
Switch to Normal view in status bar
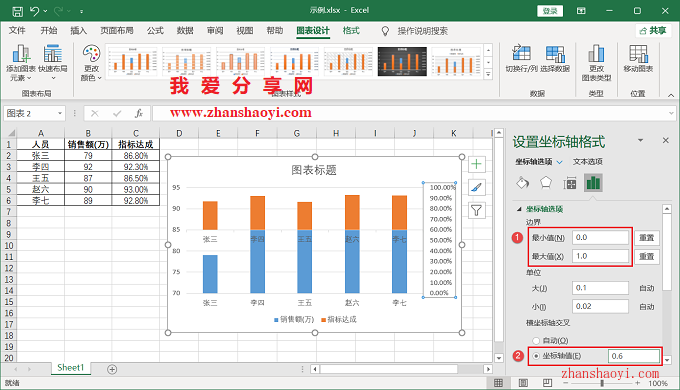(498, 383)
